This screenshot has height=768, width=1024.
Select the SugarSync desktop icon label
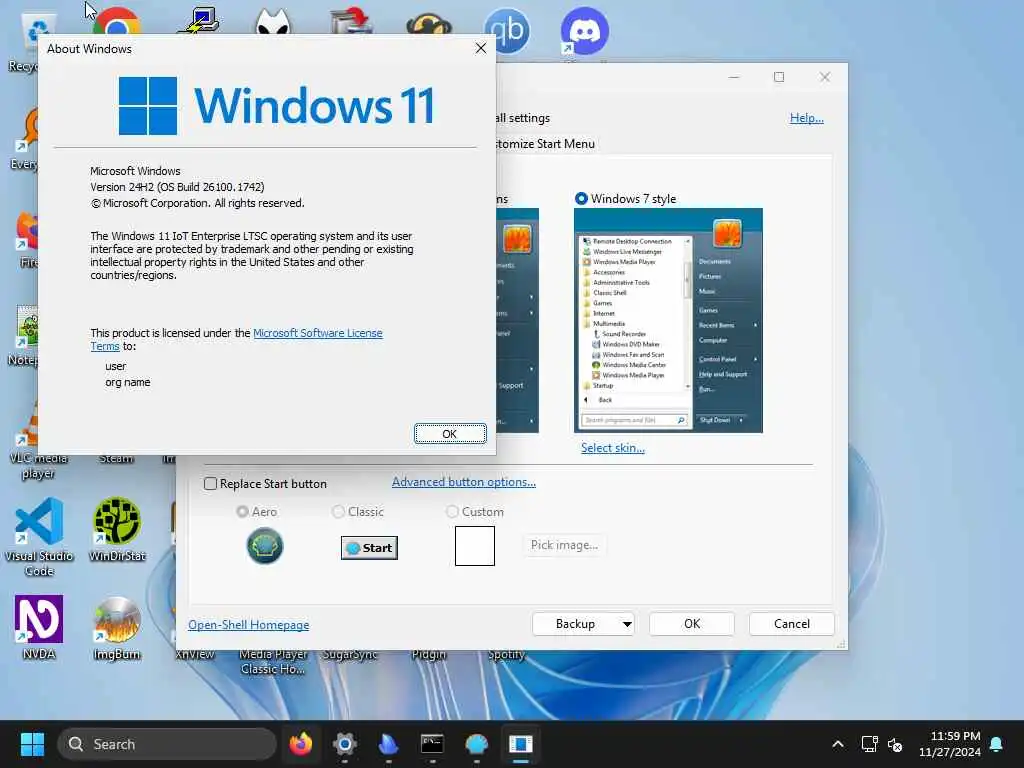click(x=350, y=654)
